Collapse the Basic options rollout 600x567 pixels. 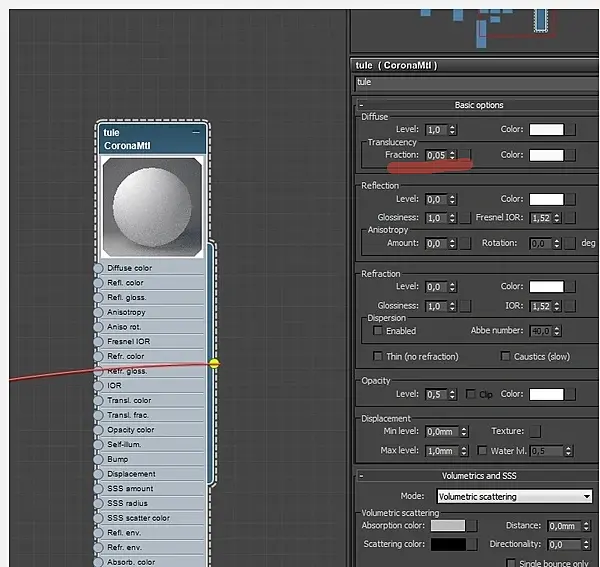click(362, 105)
